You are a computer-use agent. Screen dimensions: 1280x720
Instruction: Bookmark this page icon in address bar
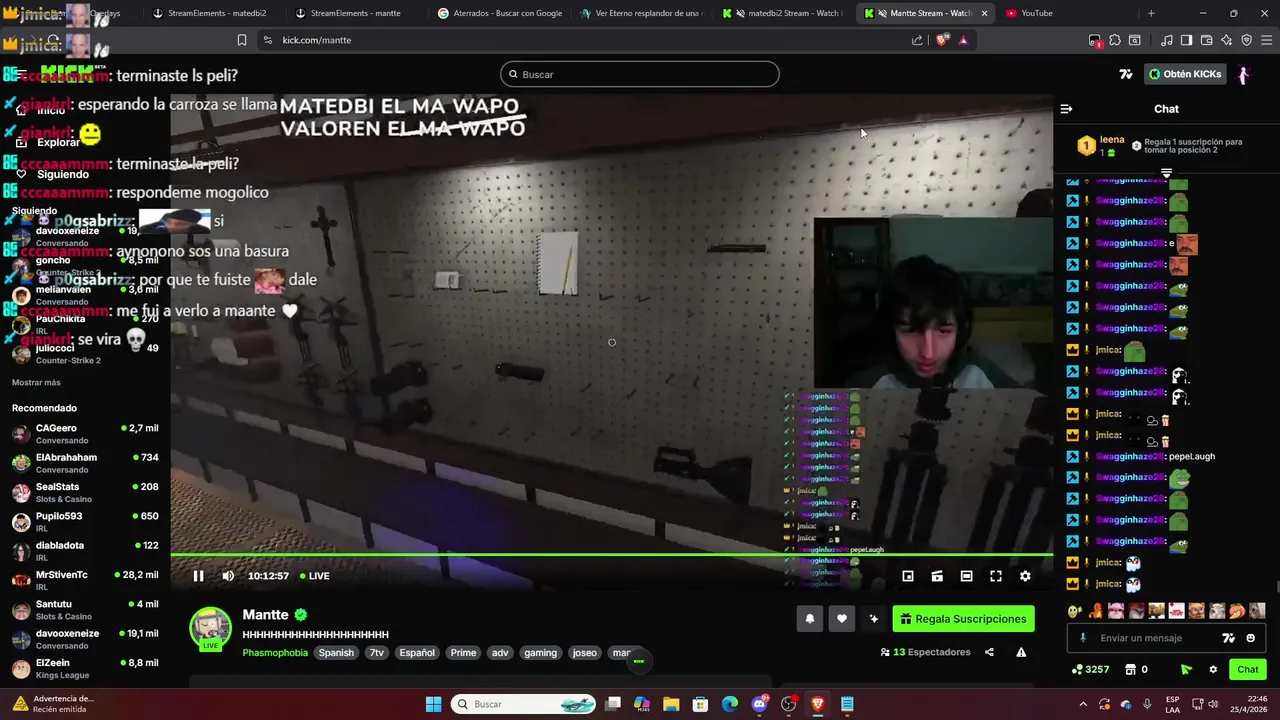241,40
